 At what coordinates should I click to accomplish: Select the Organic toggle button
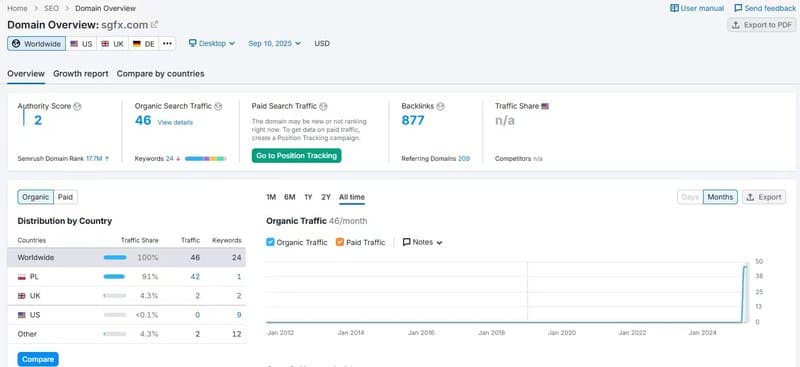(35, 197)
